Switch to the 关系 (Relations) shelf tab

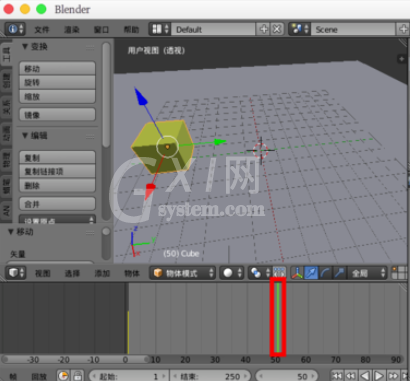tap(6, 107)
